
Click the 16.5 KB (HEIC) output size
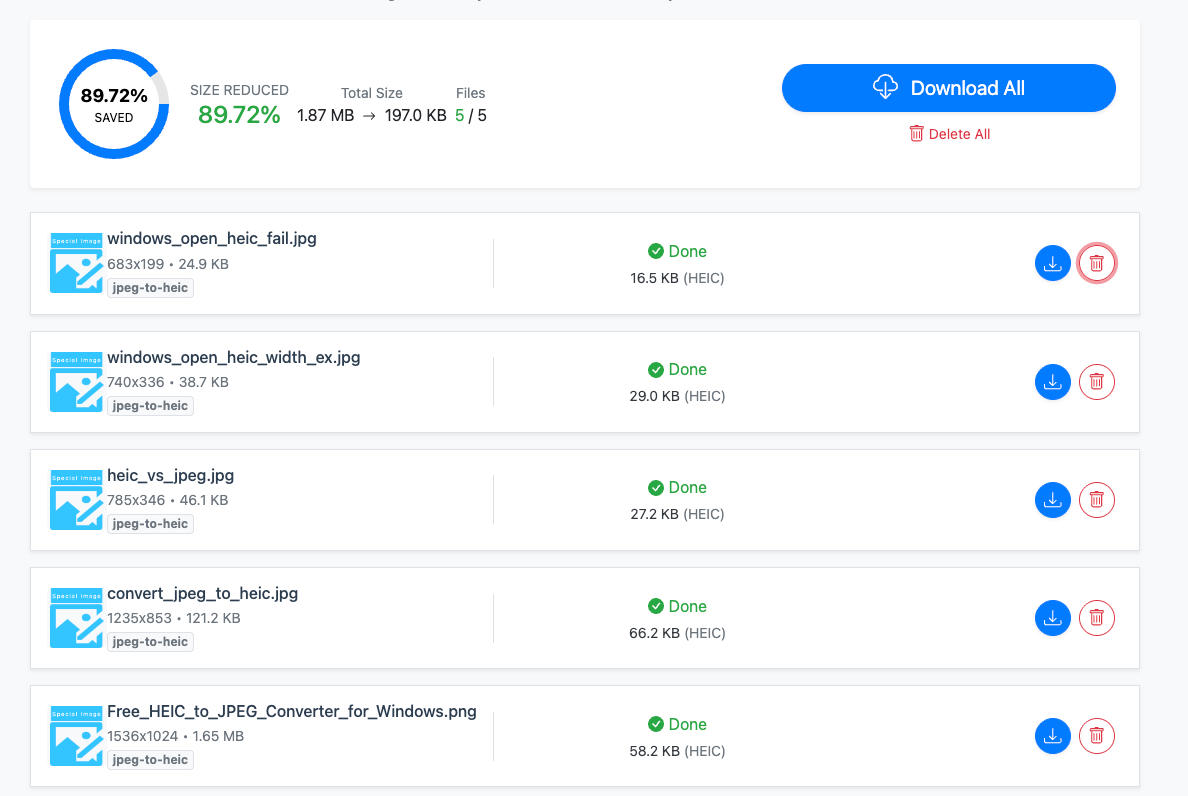(677, 278)
